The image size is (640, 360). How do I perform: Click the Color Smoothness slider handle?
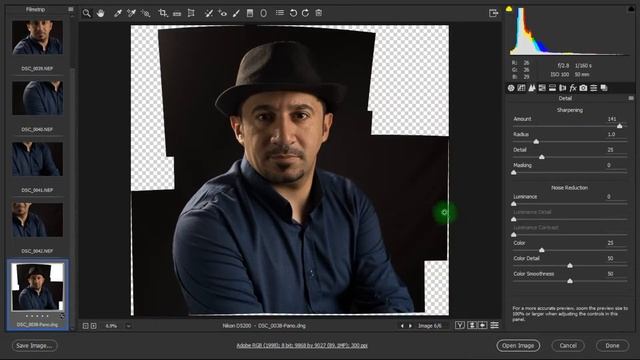[570, 281]
